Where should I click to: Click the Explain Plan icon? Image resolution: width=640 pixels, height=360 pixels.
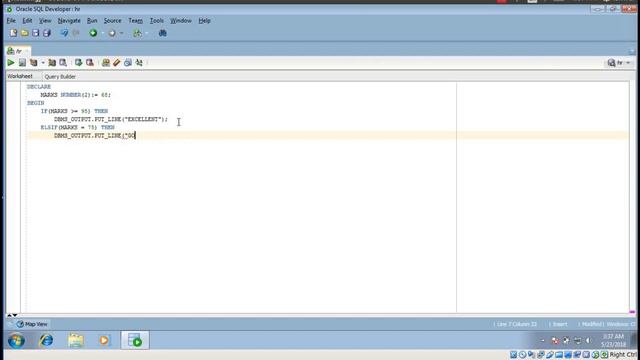click(33, 62)
